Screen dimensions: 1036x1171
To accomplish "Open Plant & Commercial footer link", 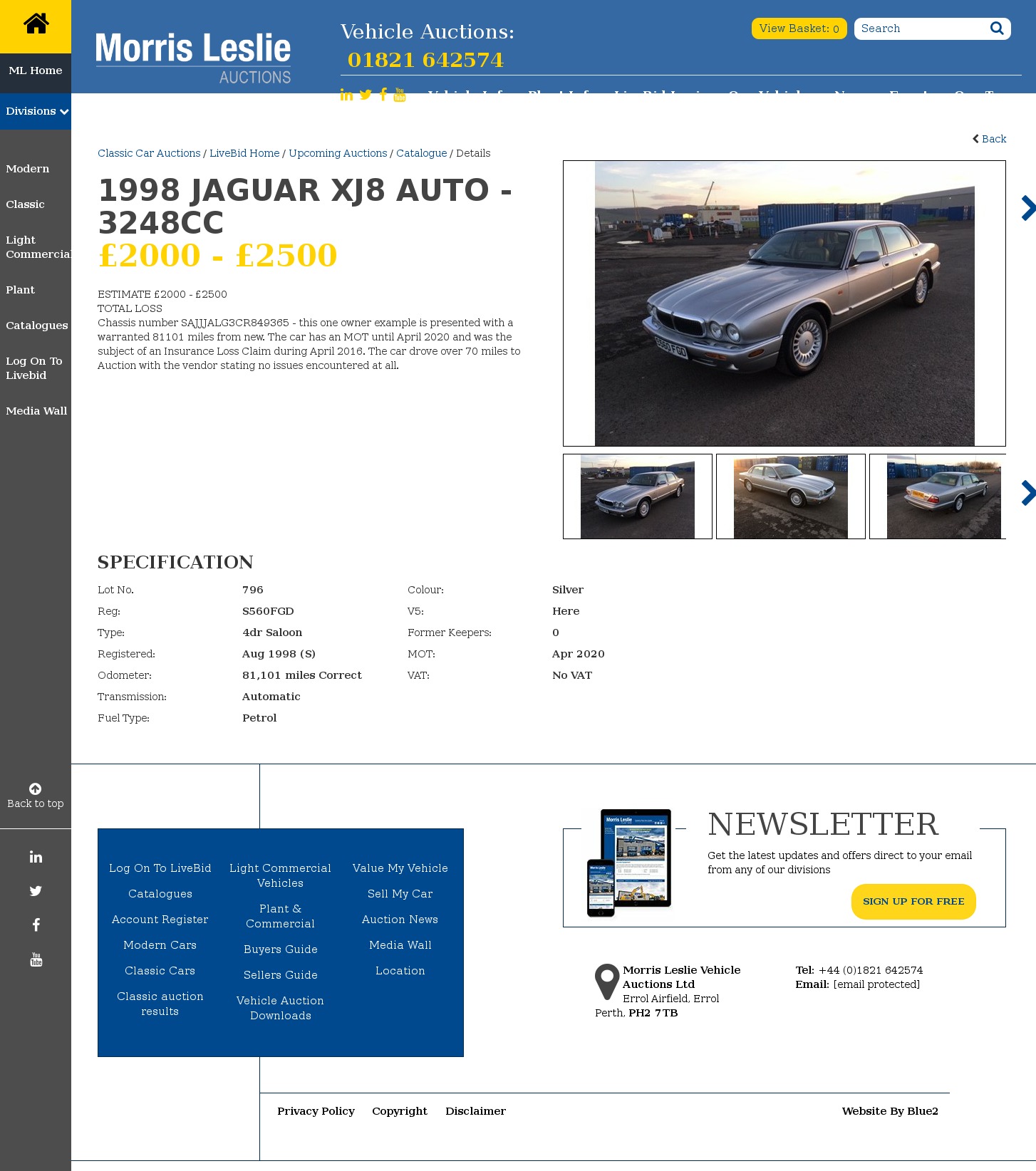I will coord(281,916).
